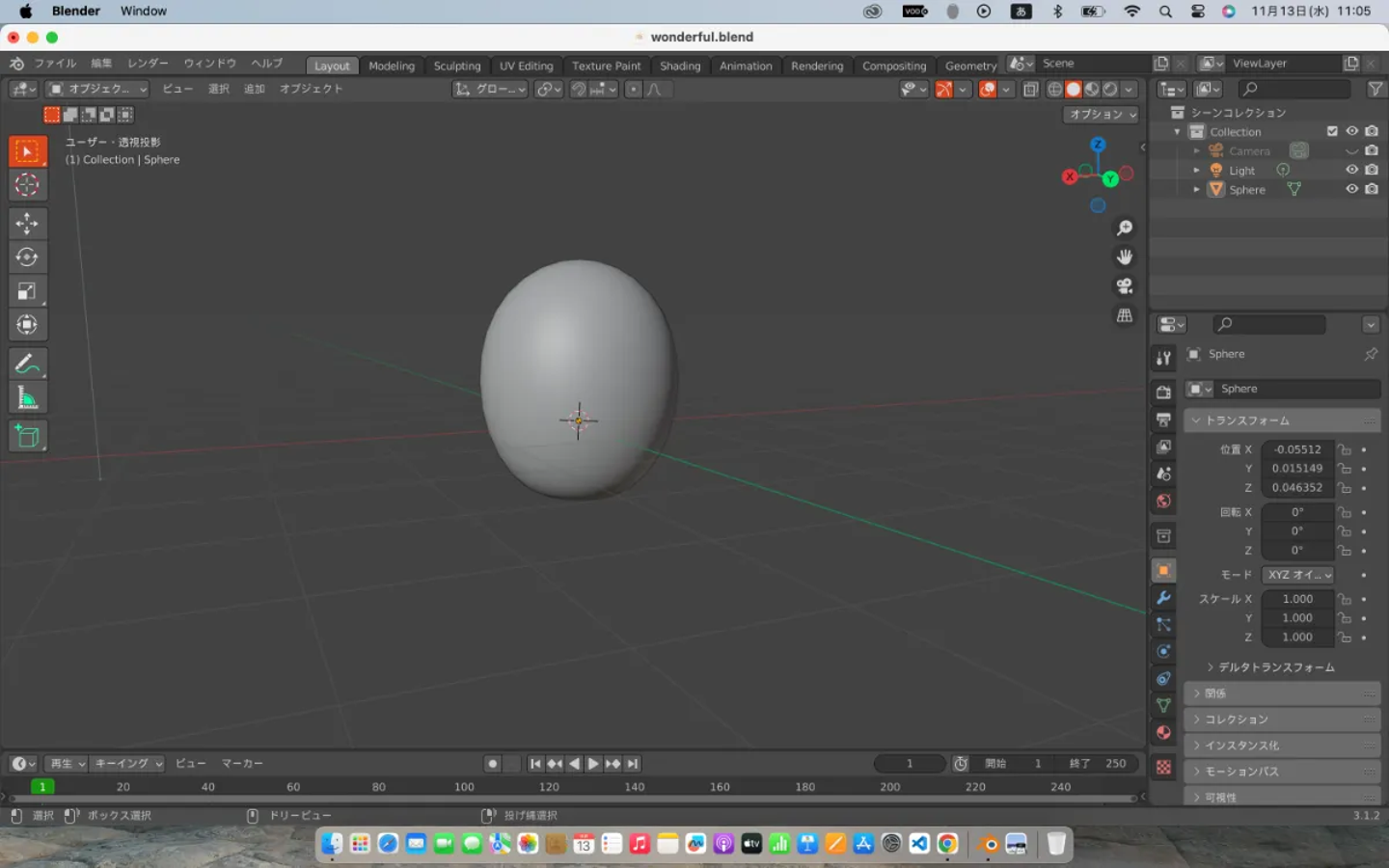Select the Rotate tool
This screenshot has width=1389, height=868.
click(x=27, y=258)
